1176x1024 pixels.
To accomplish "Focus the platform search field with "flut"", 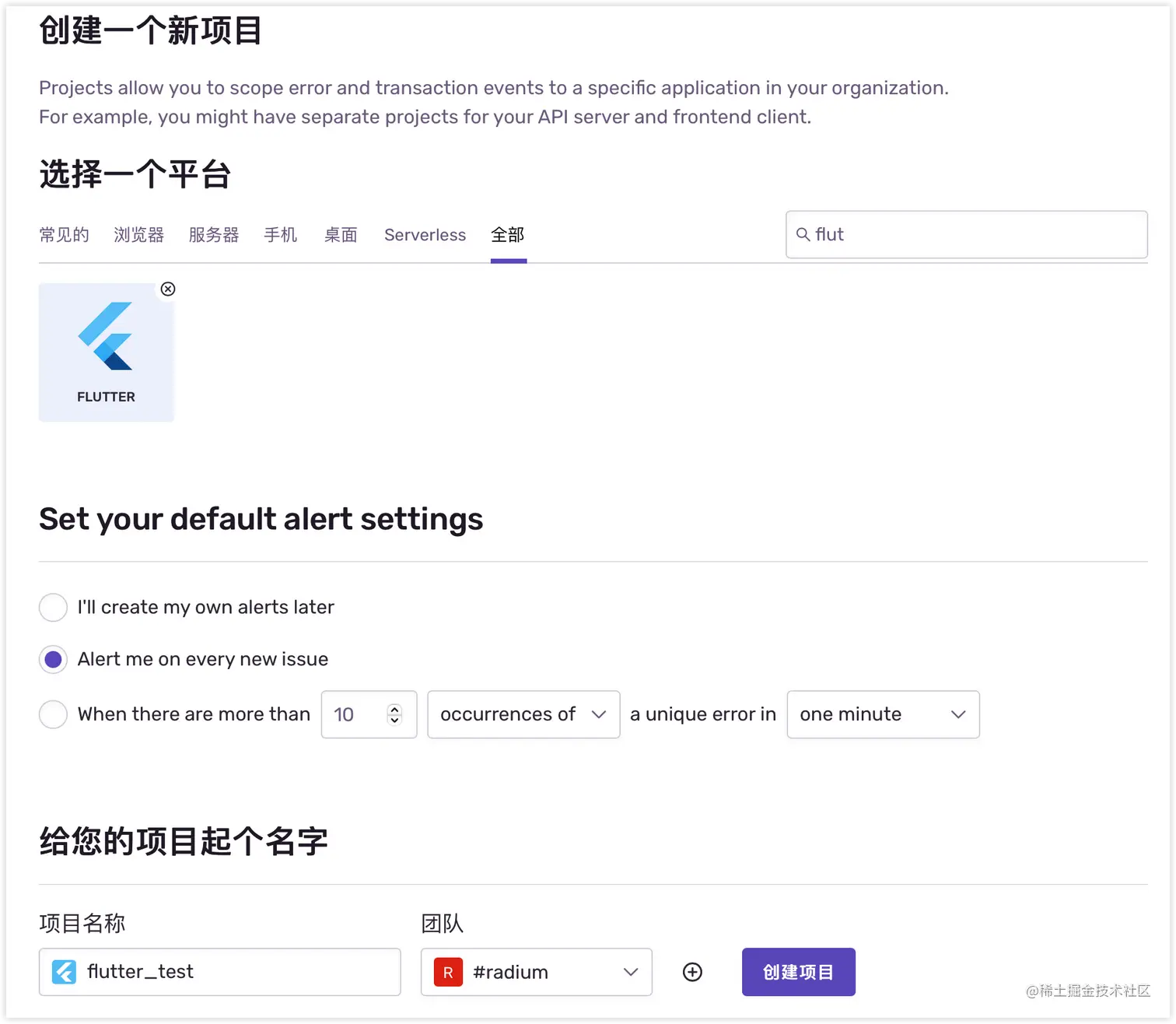I will pyautogui.click(x=967, y=234).
